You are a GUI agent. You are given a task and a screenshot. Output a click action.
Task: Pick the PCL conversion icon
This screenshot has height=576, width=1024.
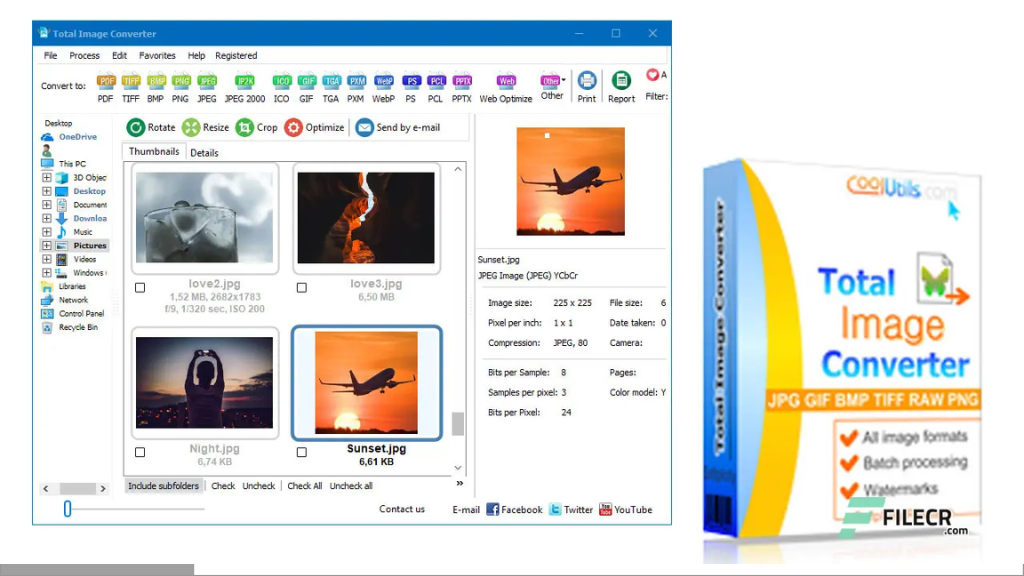point(436,82)
